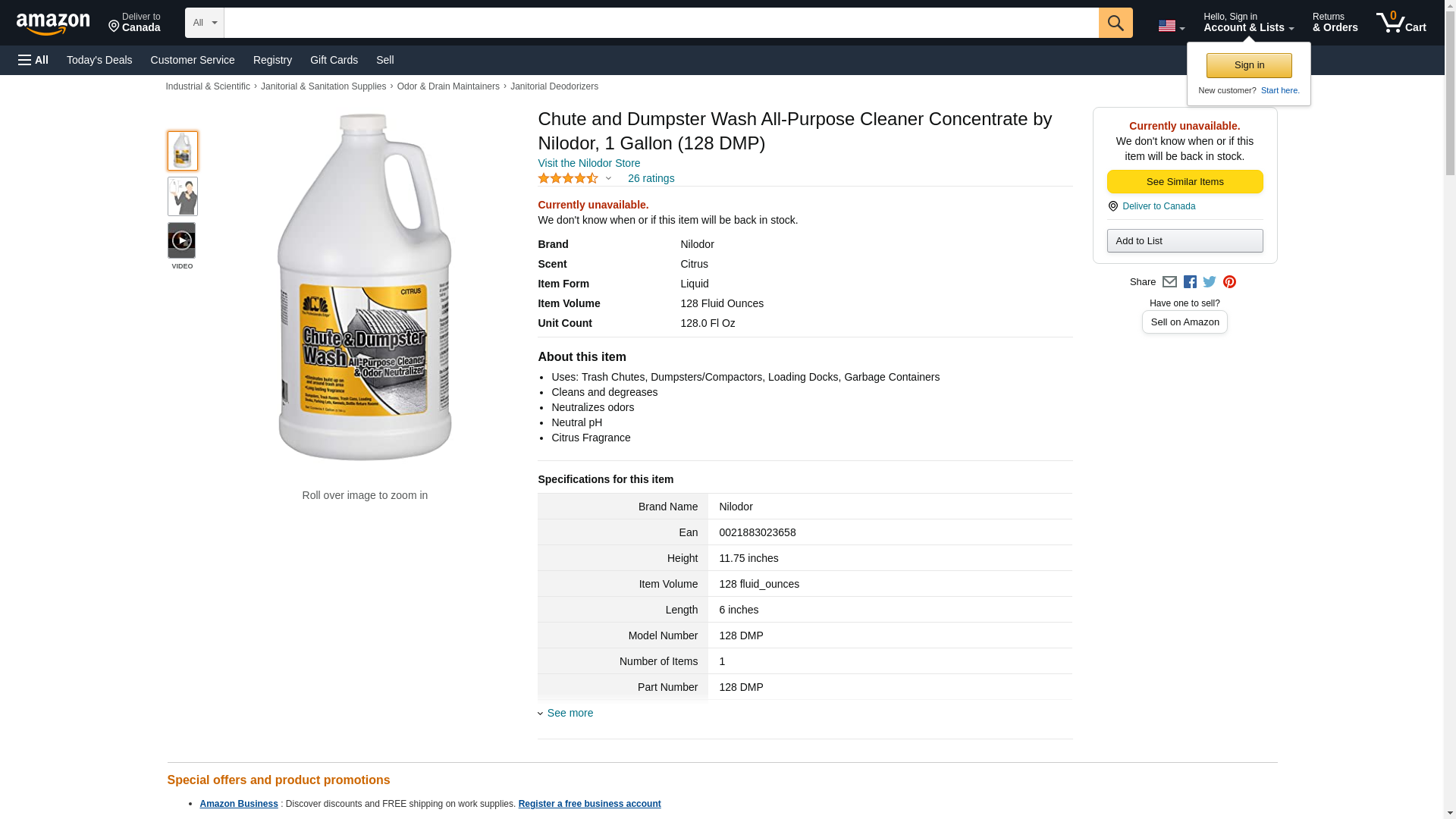The width and height of the screenshot is (1456, 819).
Task: Share product on Pinterest
Action: 1229,282
